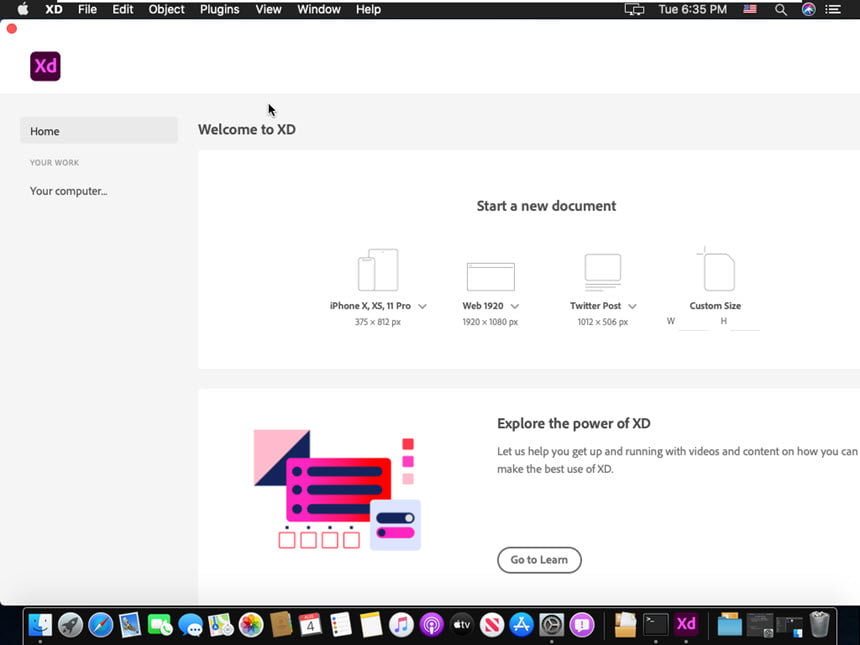Select the Custom Size artboard icon

click(716, 269)
